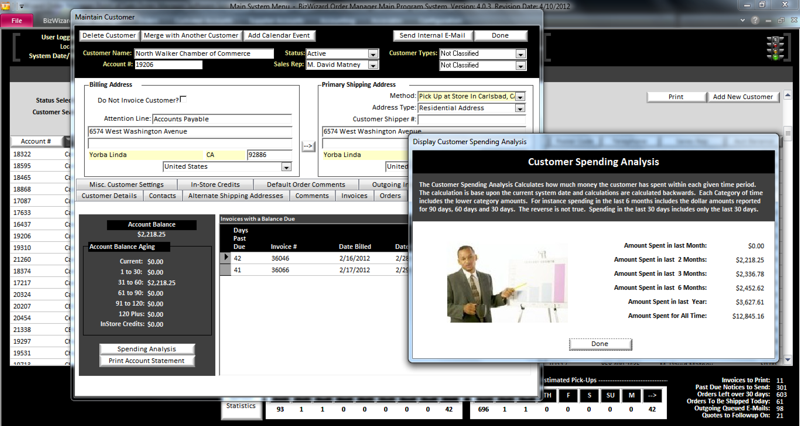This screenshot has width=800, height=426.
Task: Click the SU day pick-up button
Action: [611, 395]
